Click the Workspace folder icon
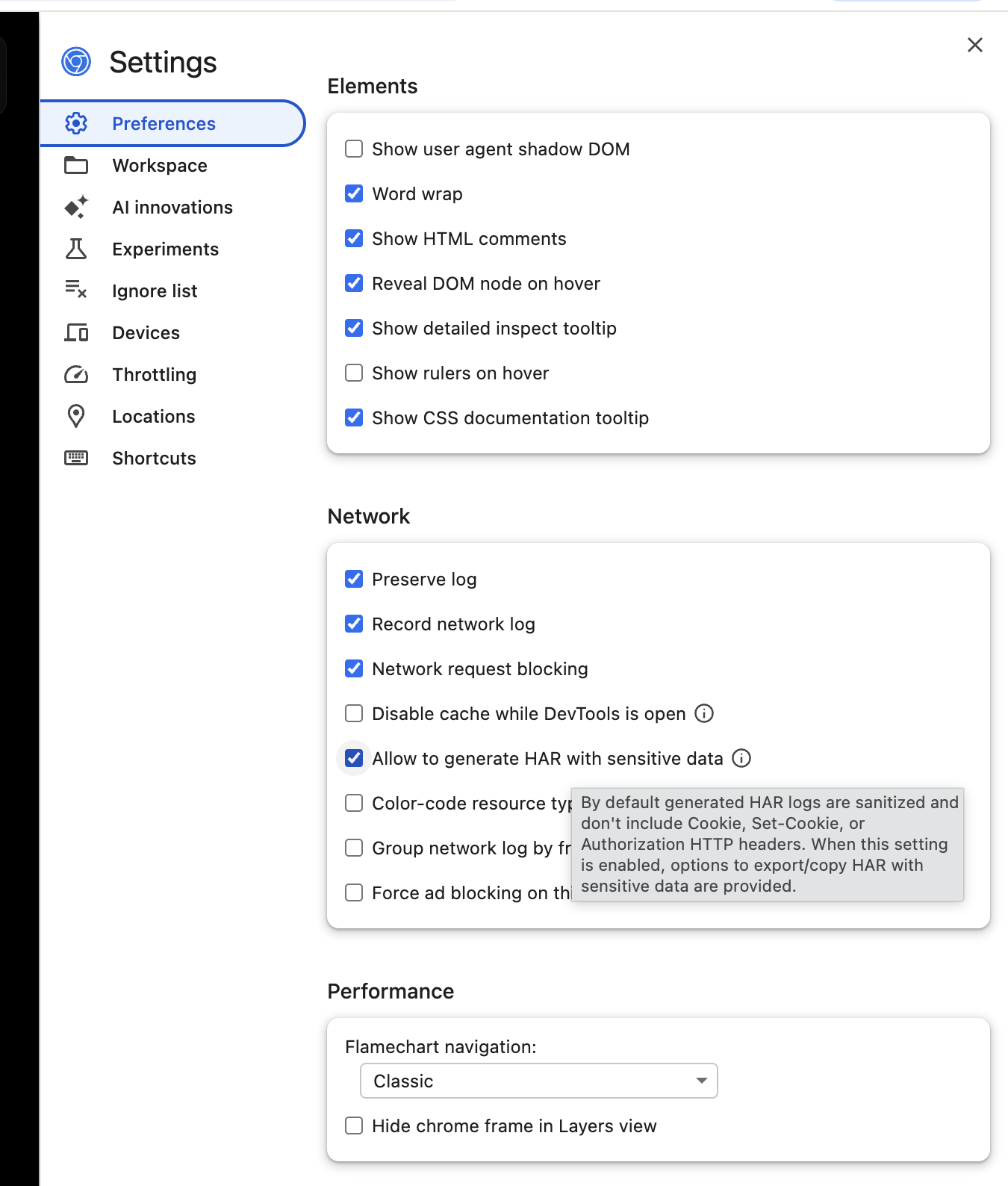Image resolution: width=1008 pixels, height=1186 pixels. tap(75, 165)
